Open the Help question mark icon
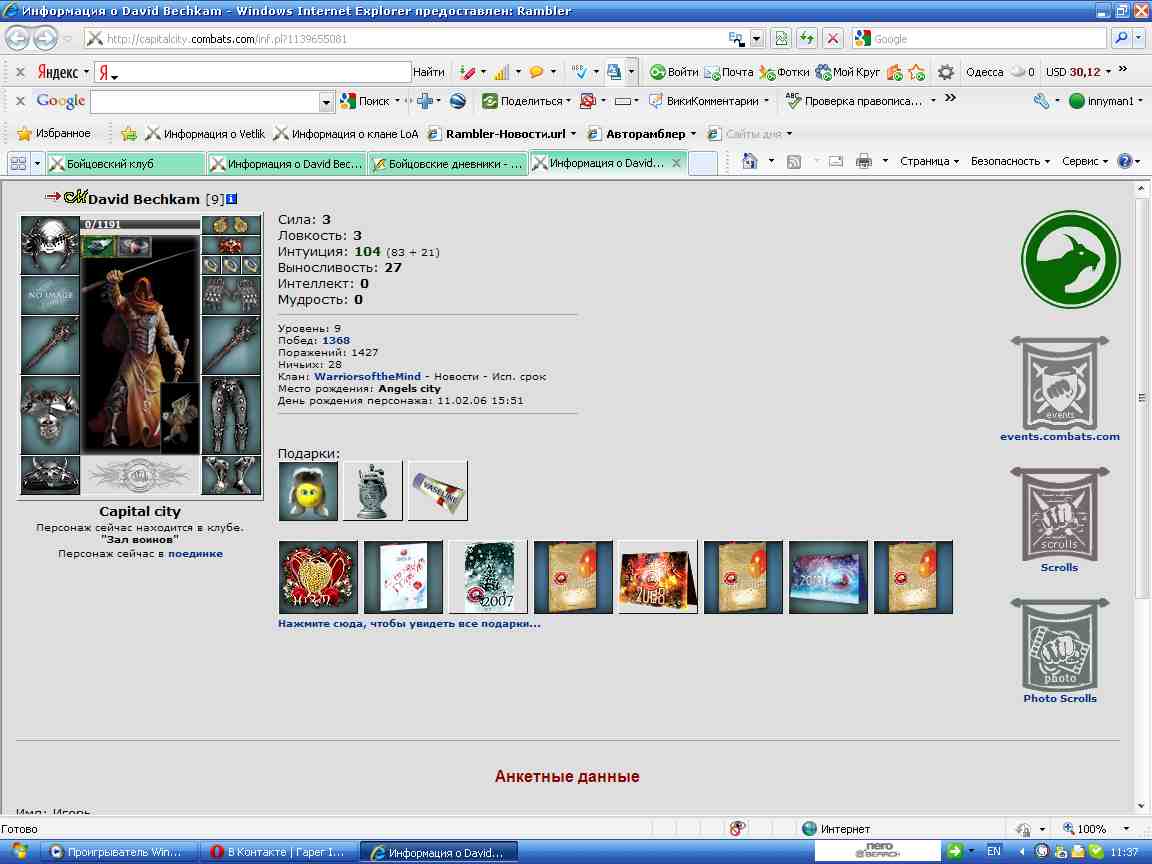1152x864 pixels. [1124, 161]
